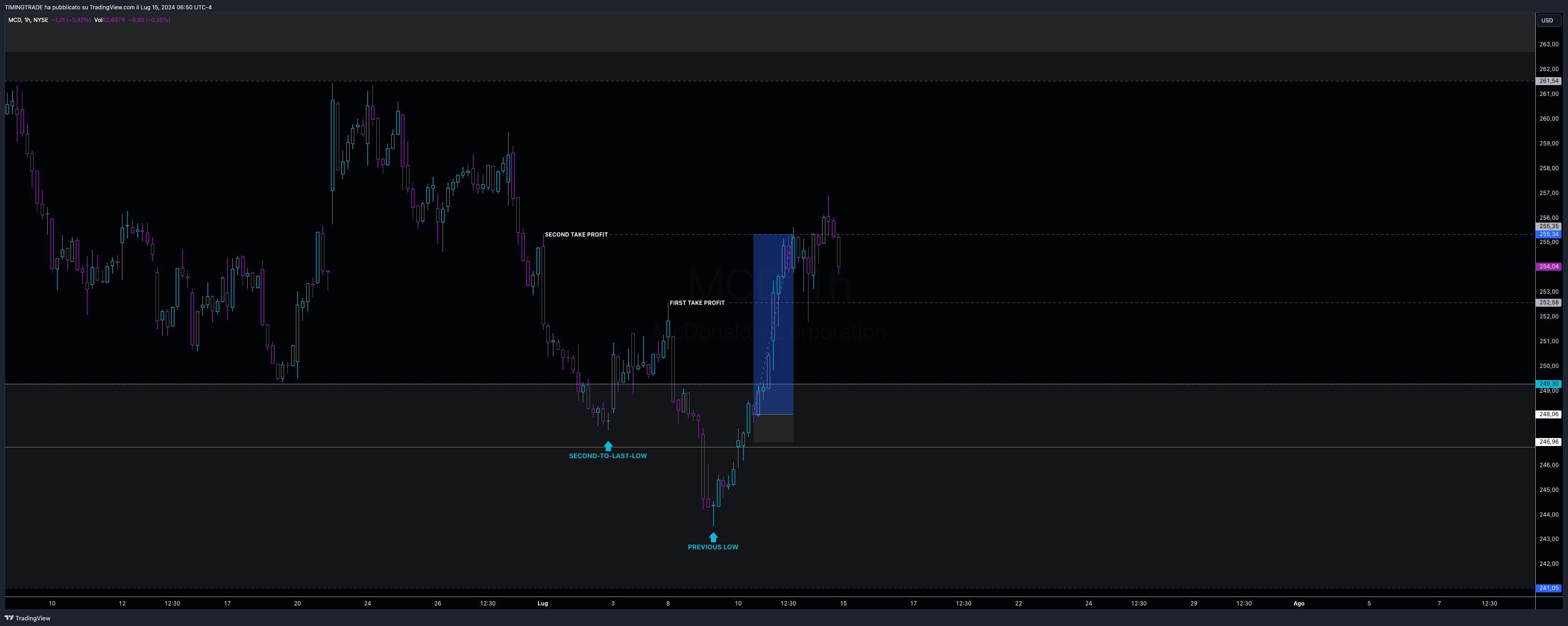
Task: Select the -1,21 (-0,47%) price change value
Action: pos(71,20)
